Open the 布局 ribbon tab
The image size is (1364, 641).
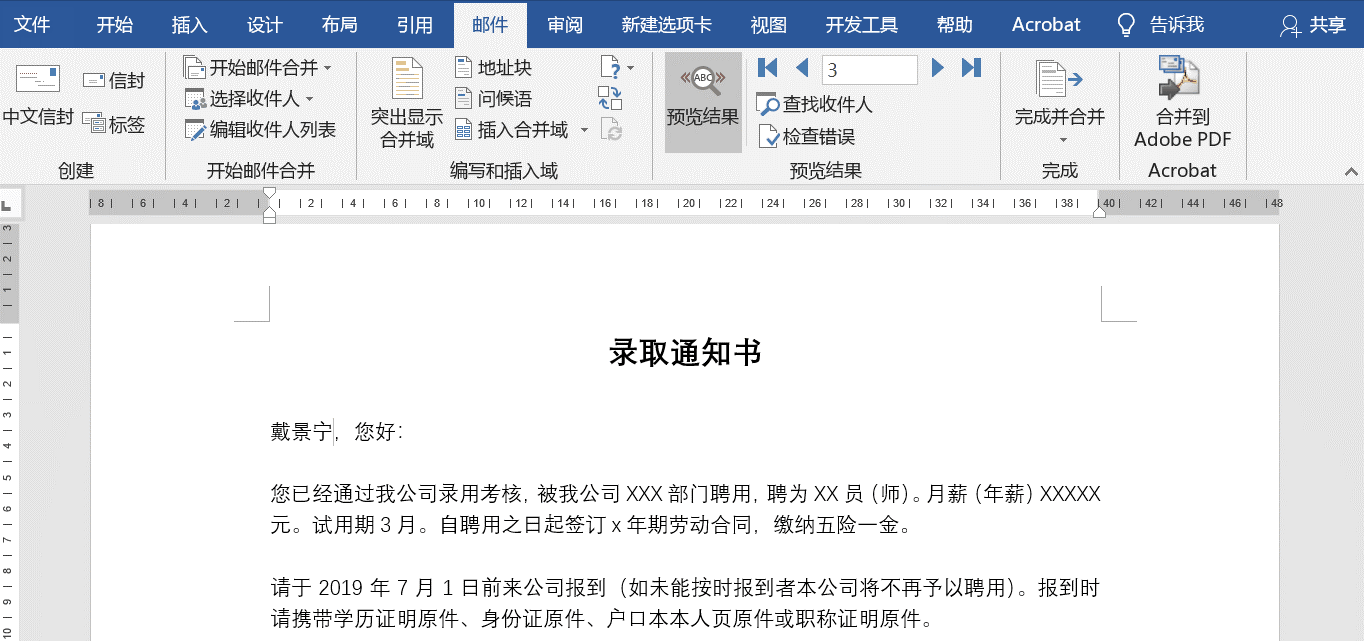pos(339,25)
